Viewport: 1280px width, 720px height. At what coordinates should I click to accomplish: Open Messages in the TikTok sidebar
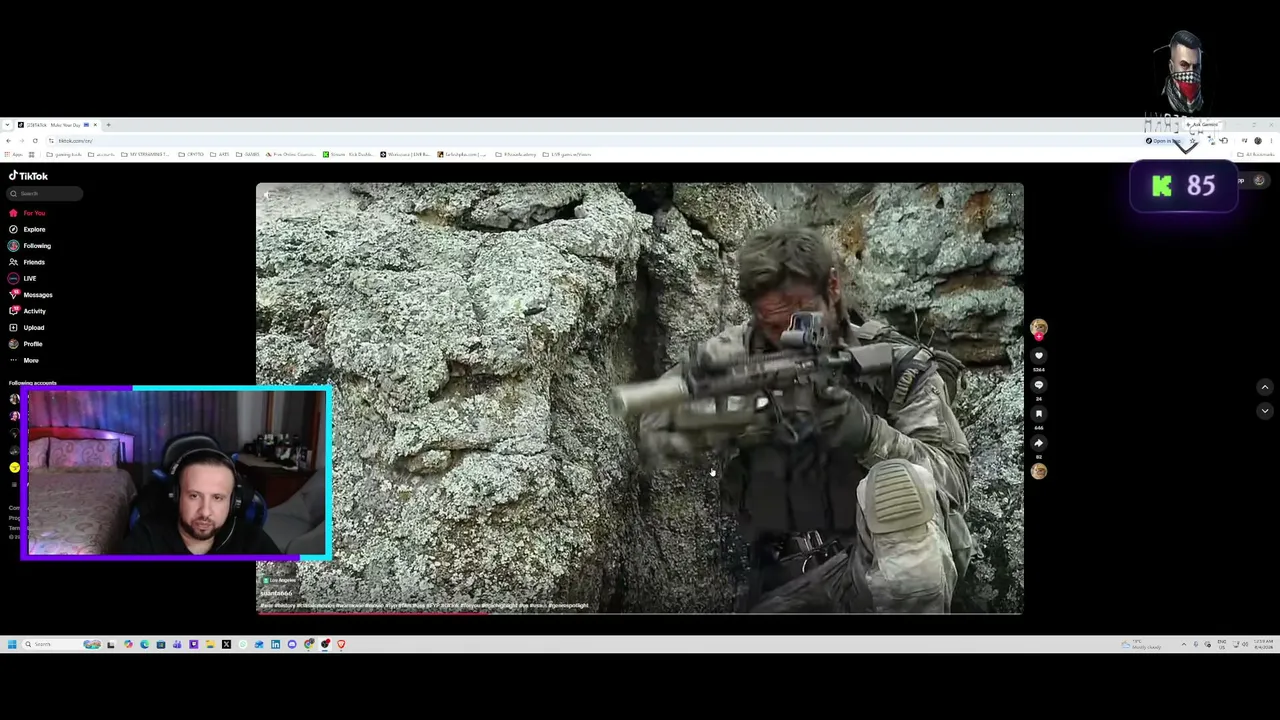[x=31, y=295]
